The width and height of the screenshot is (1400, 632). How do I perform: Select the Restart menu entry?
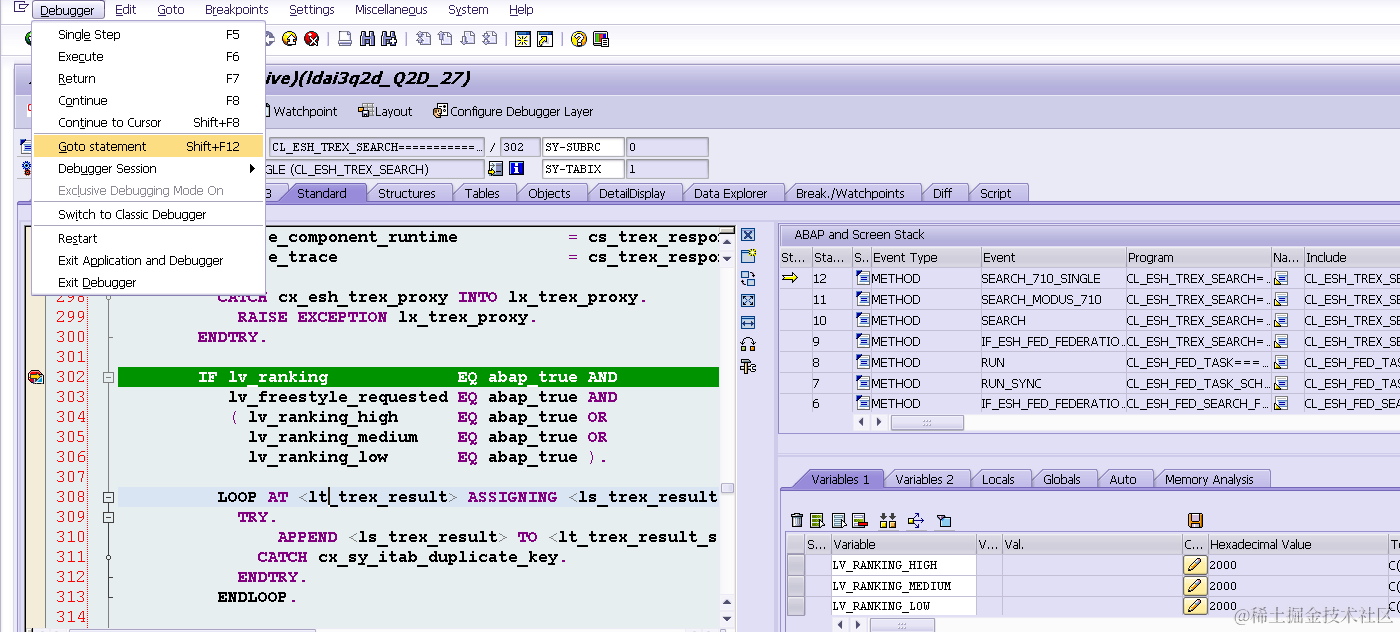(149, 239)
